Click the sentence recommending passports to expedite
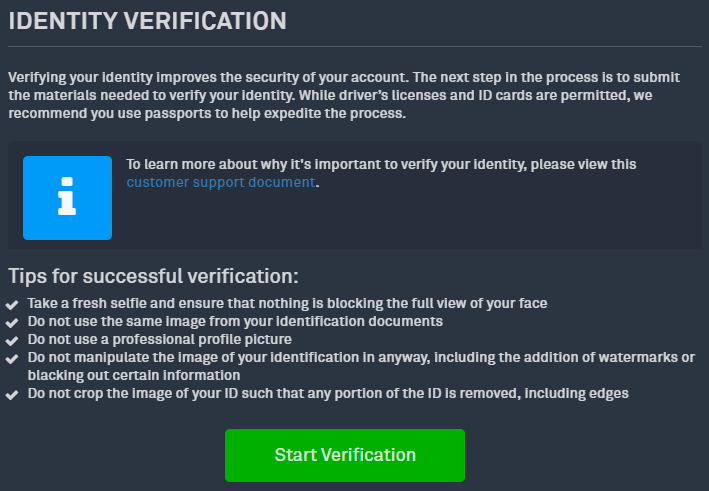This screenshot has width=709, height=491. point(207,113)
